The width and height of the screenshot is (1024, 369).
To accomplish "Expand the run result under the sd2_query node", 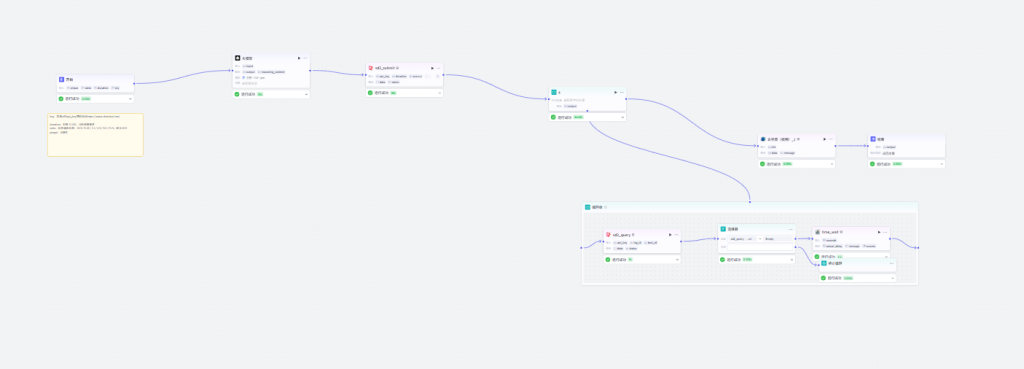I will [677, 259].
